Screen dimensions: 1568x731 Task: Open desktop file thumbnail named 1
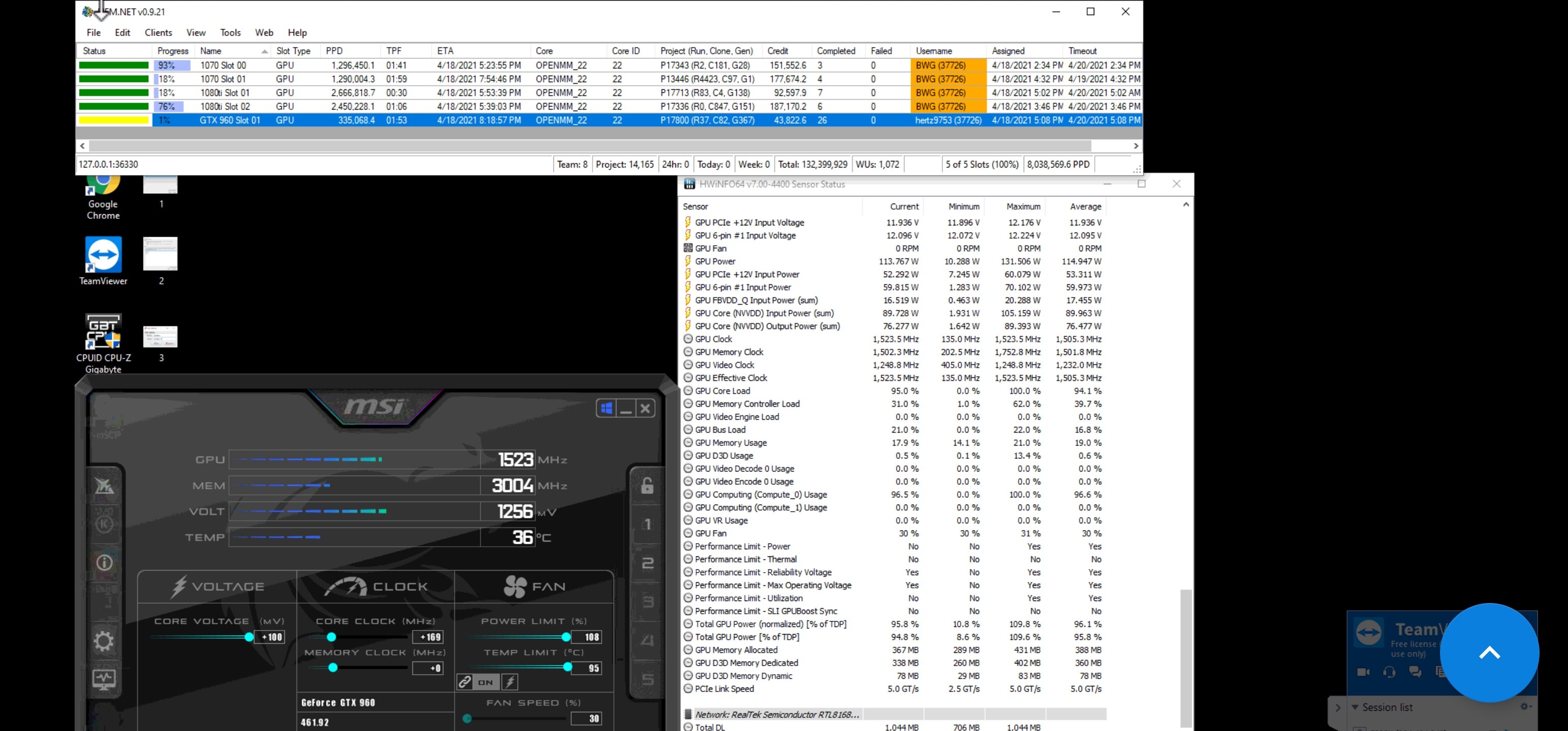point(160,192)
